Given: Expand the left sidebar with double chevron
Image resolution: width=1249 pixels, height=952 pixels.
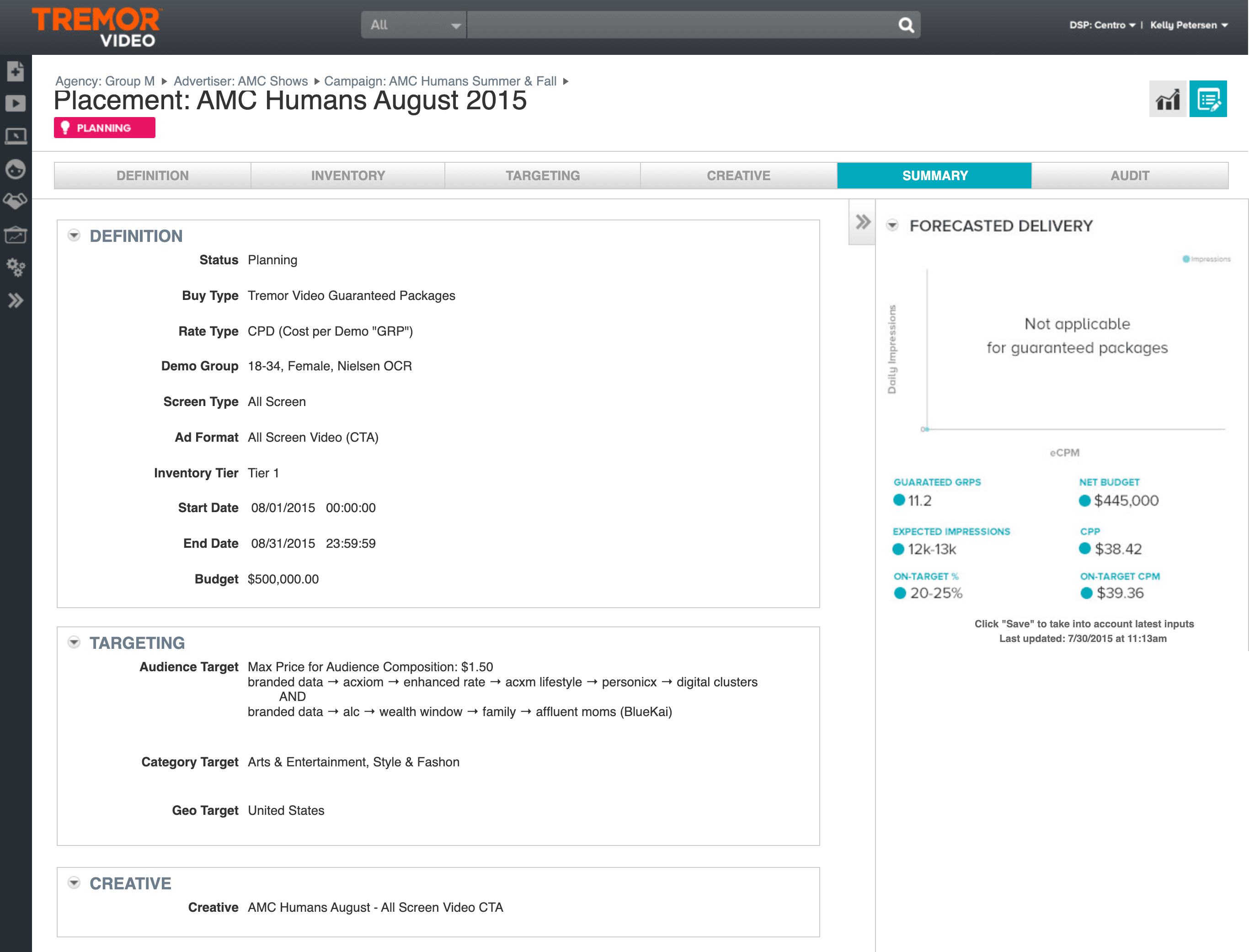Looking at the screenshot, I should 15,300.
